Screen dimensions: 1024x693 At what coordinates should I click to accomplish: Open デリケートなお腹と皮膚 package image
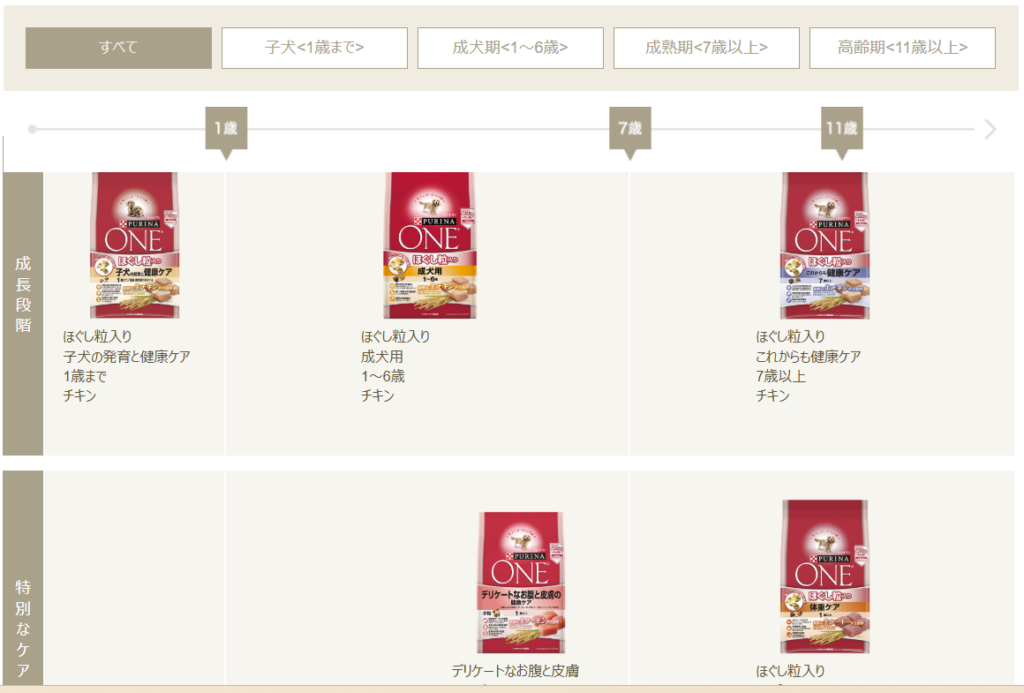(x=521, y=583)
